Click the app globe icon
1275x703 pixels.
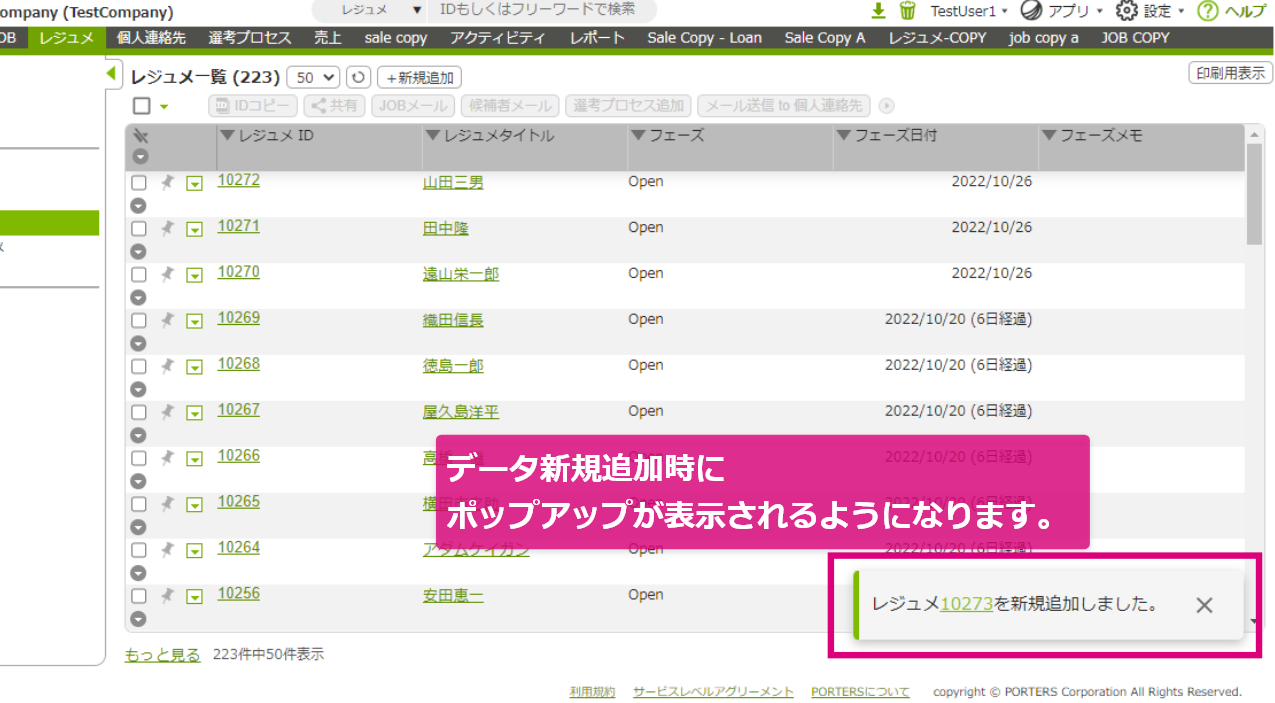(x=1031, y=11)
